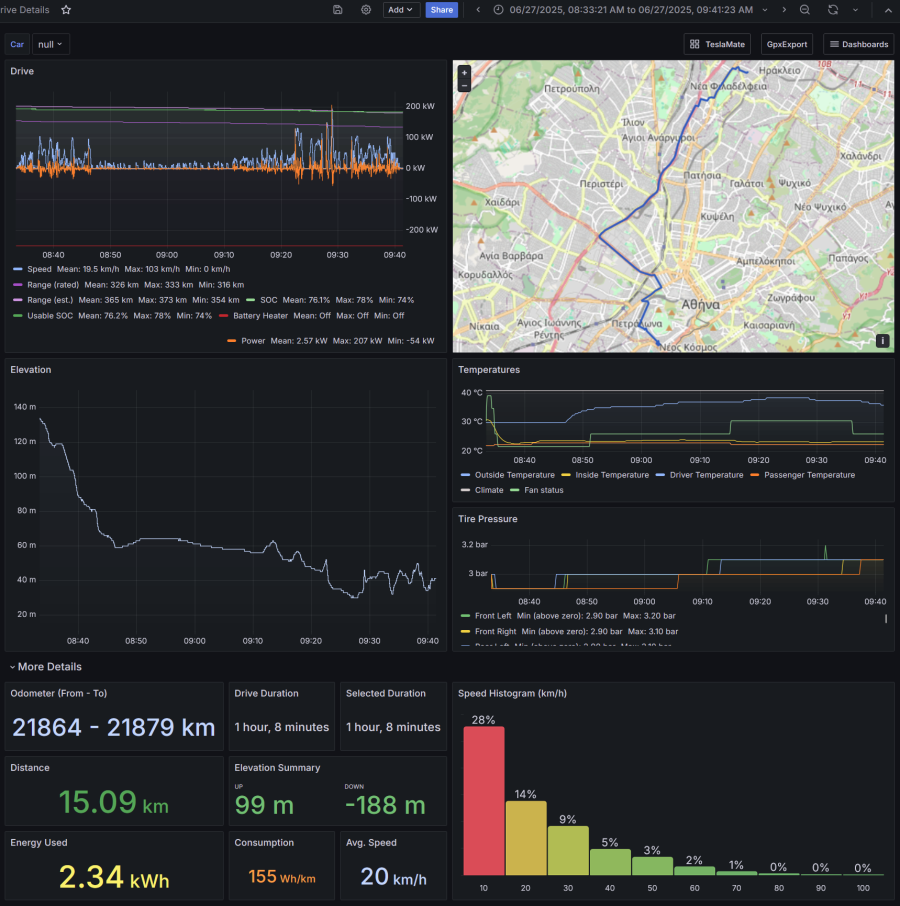
Task: Click the GpxExport link
Action: (787, 44)
